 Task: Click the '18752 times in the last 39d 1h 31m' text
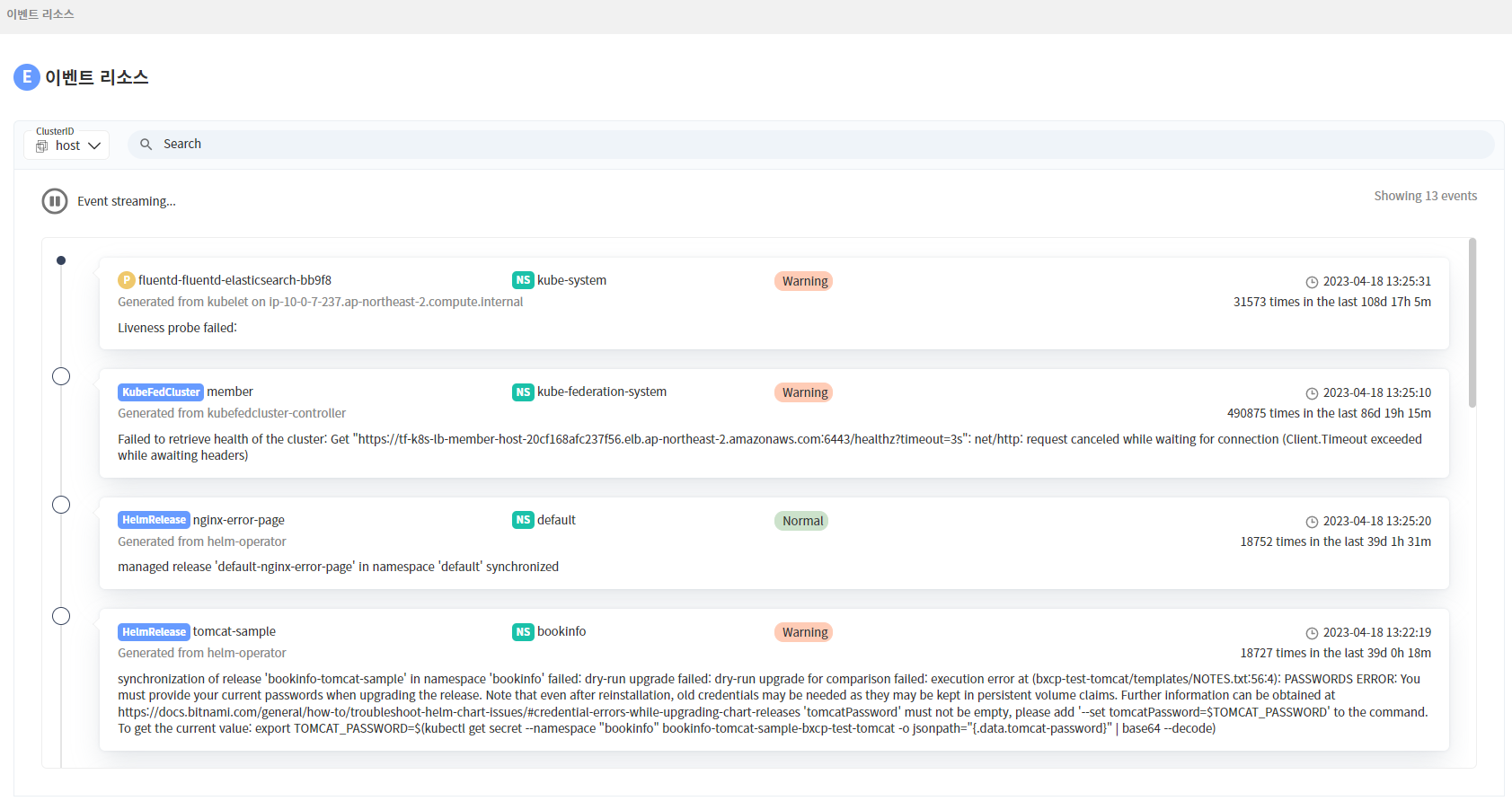tap(1335, 541)
